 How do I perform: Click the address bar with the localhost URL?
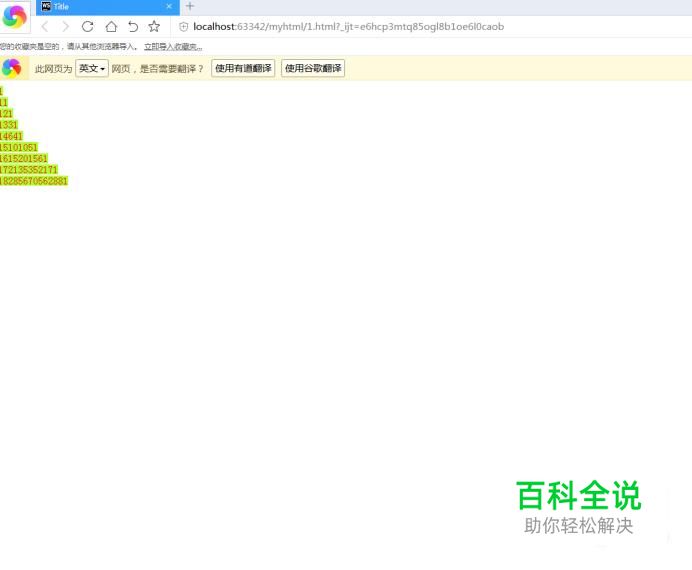[x=349, y=27]
